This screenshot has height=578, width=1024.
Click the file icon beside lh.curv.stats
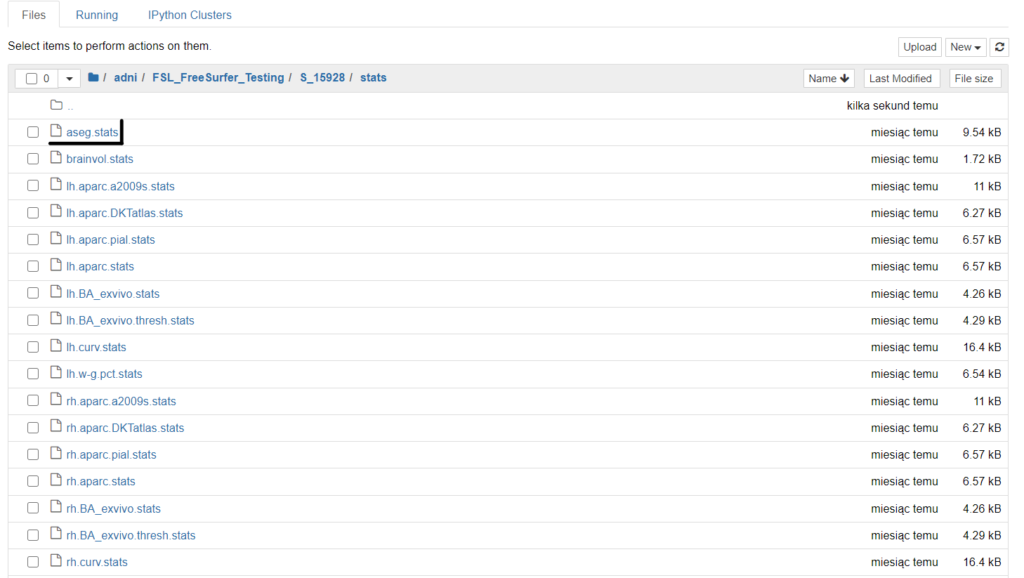pyautogui.click(x=56, y=346)
